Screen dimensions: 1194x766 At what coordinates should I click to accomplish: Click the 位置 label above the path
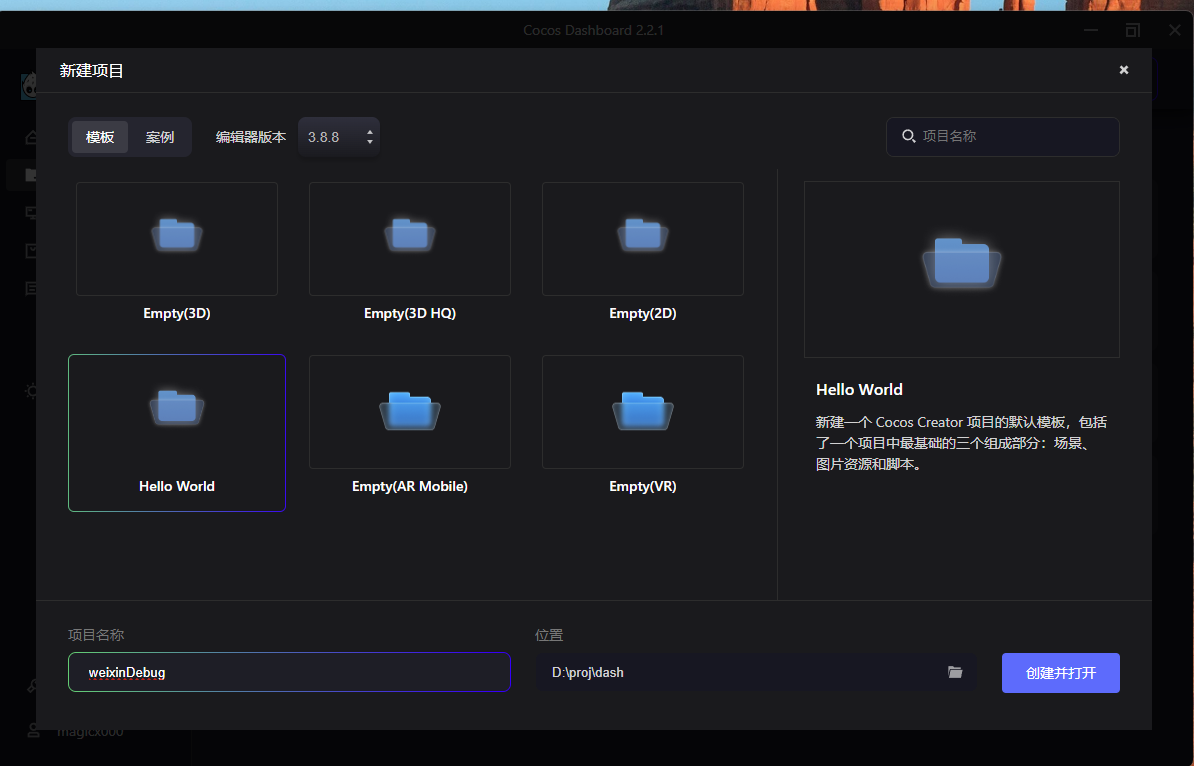549,635
